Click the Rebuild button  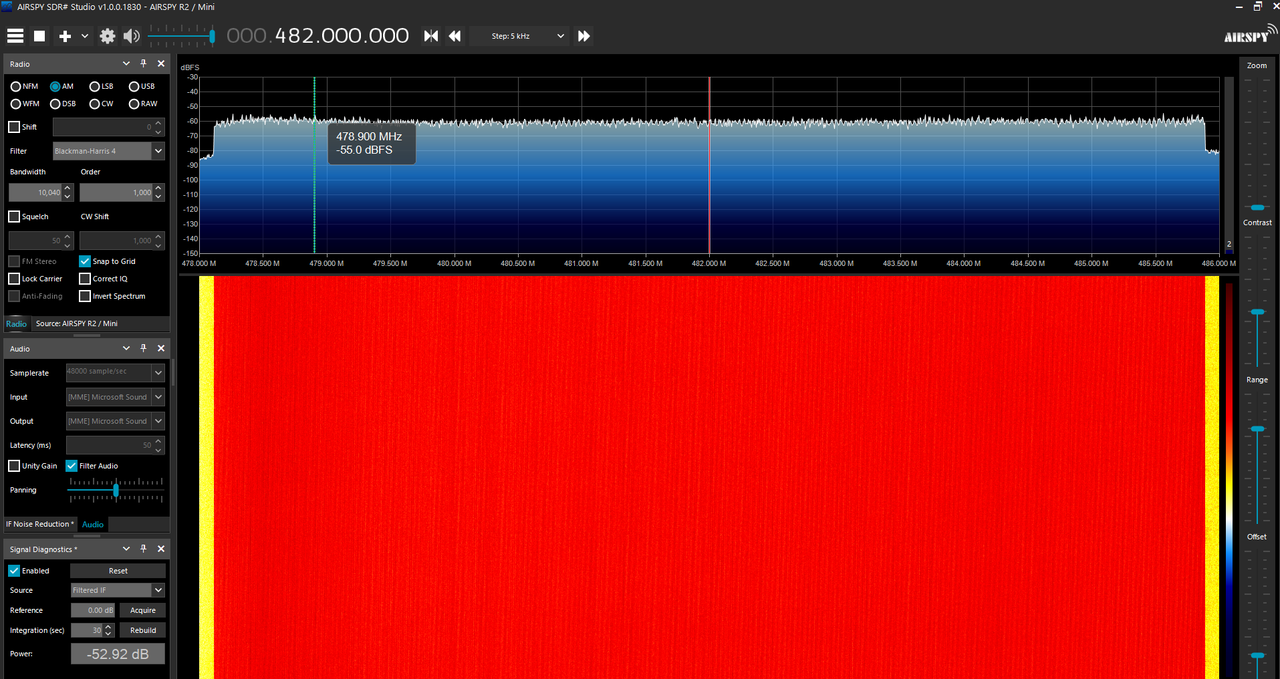pos(143,630)
